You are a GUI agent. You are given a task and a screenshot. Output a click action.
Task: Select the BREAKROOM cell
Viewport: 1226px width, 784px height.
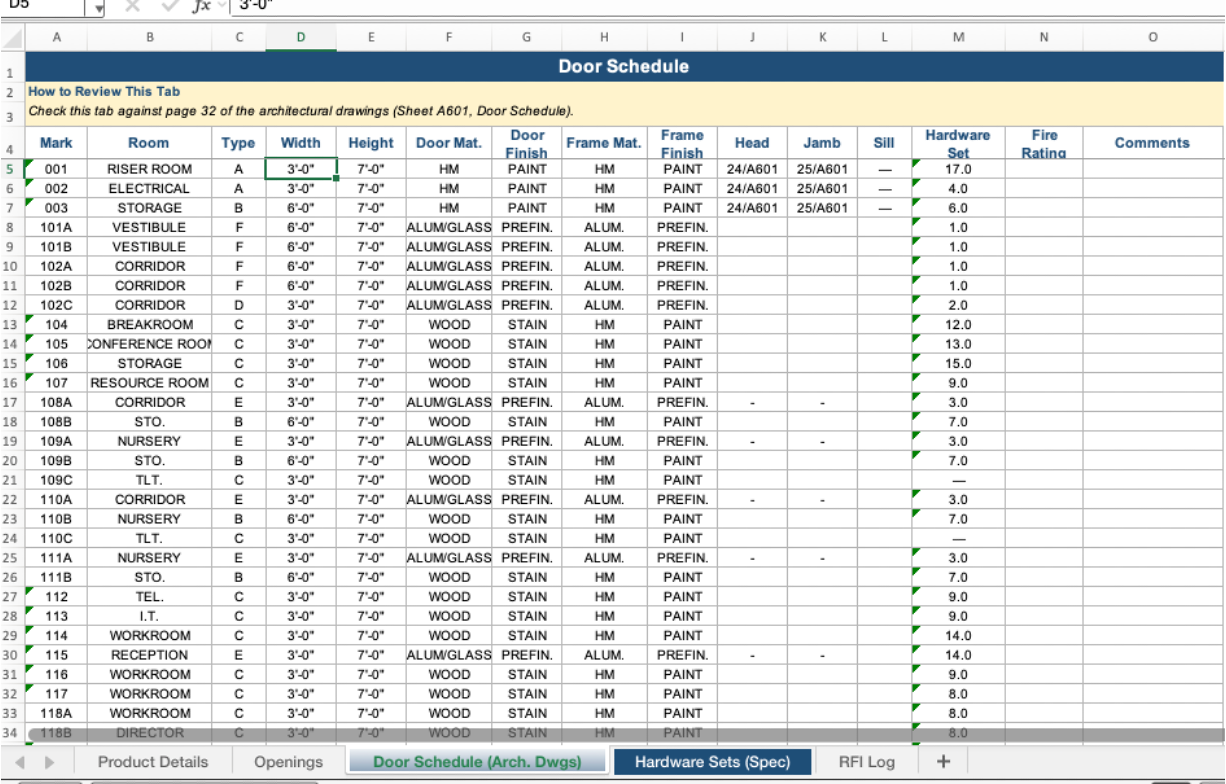coord(149,324)
